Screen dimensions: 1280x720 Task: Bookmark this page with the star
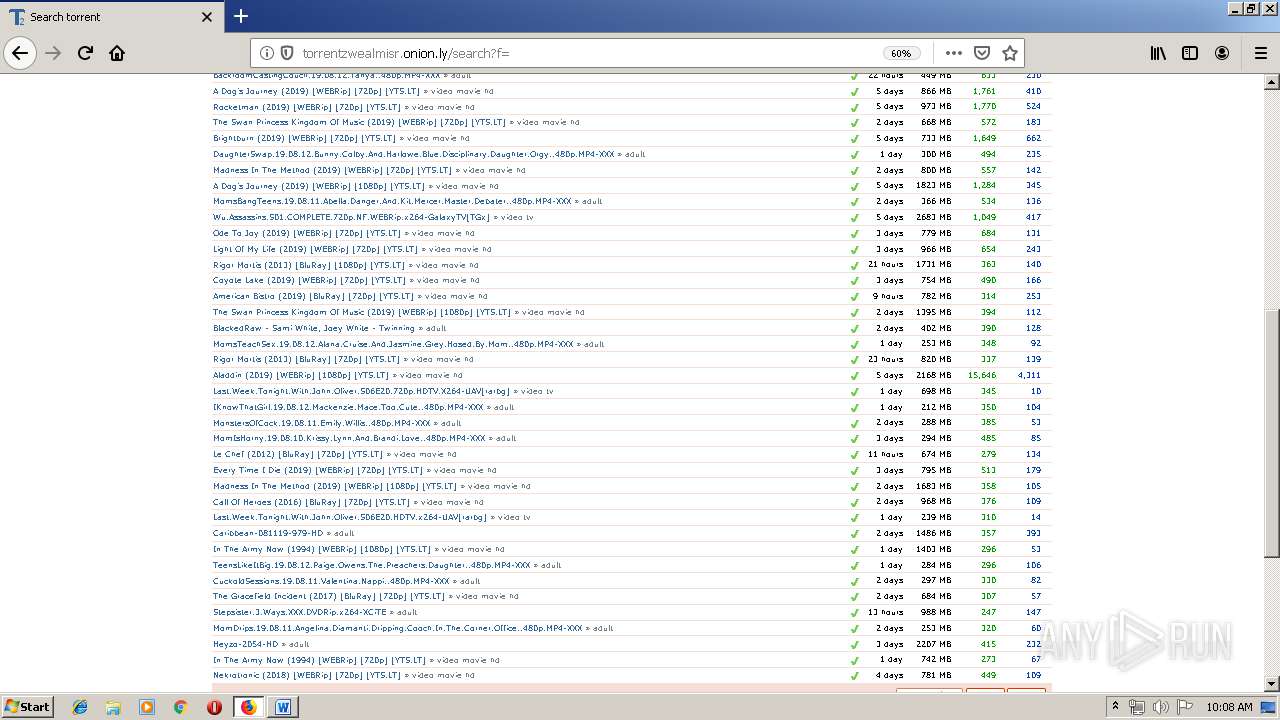(1010, 53)
